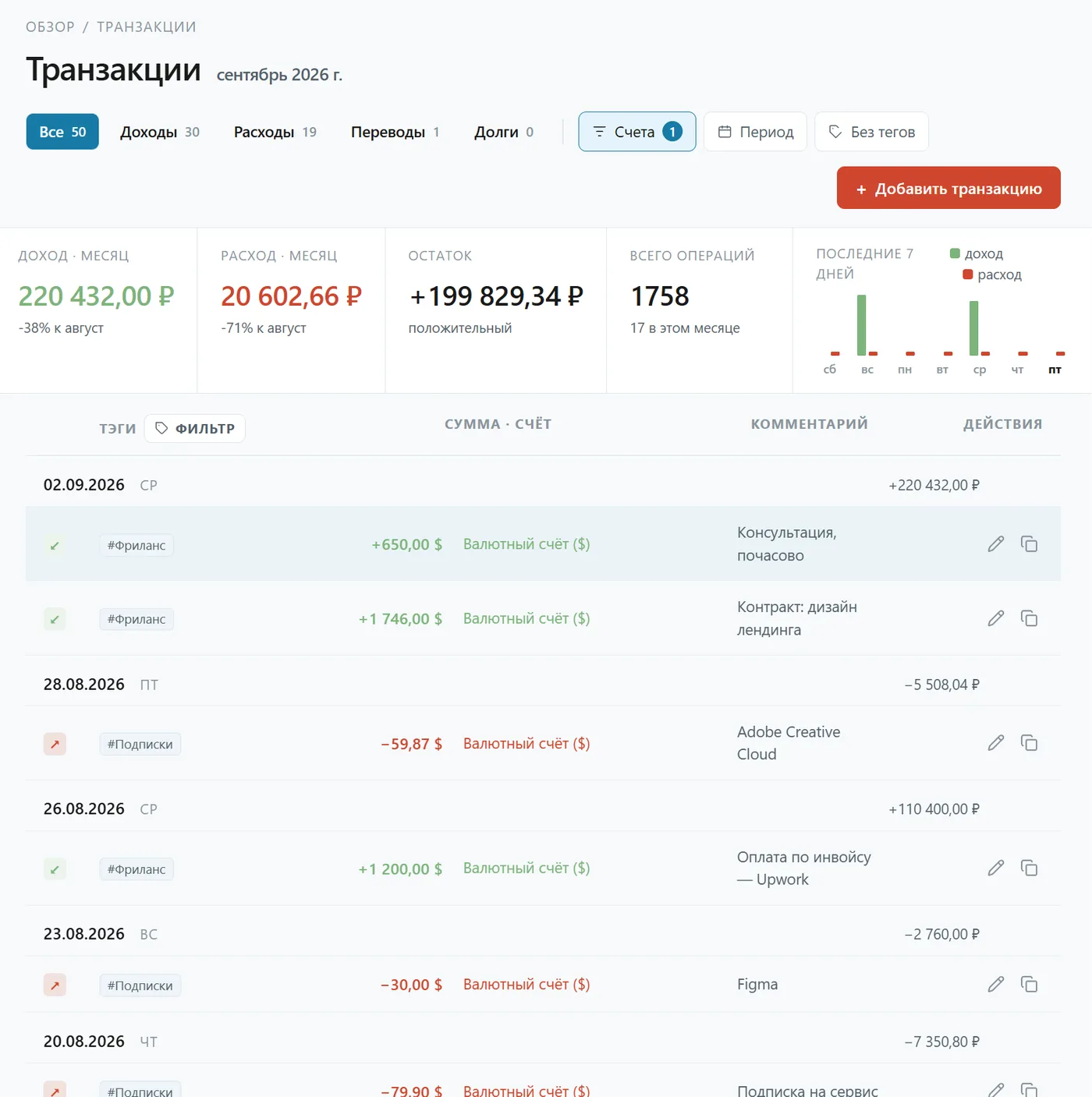Click the income value 220 432,00 ₽
The height and width of the screenshot is (1097, 1092).
coord(96,296)
